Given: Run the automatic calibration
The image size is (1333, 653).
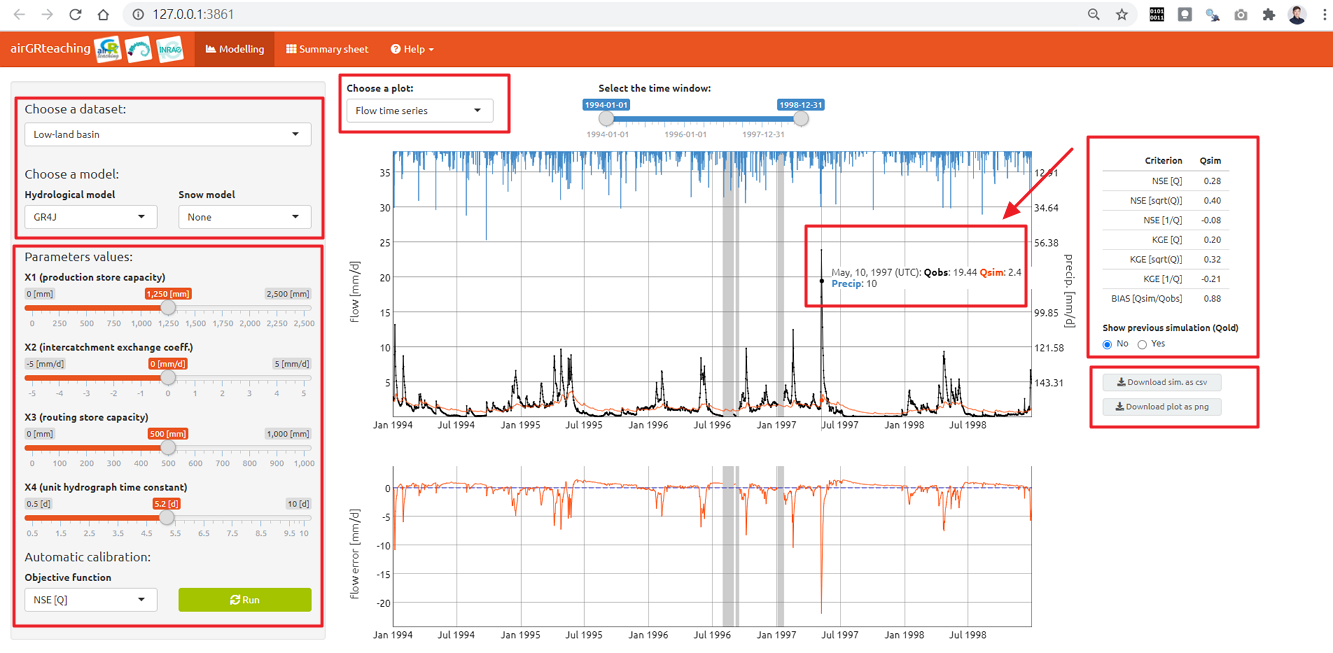Looking at the screenshot, I should click(245, 600).
